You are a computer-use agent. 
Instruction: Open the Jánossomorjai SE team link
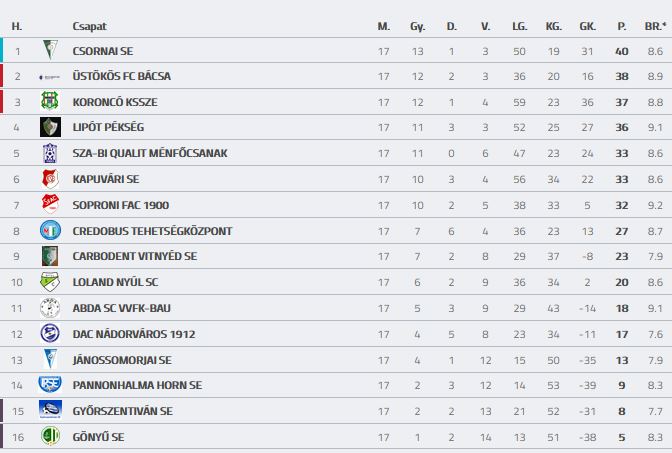121,360
